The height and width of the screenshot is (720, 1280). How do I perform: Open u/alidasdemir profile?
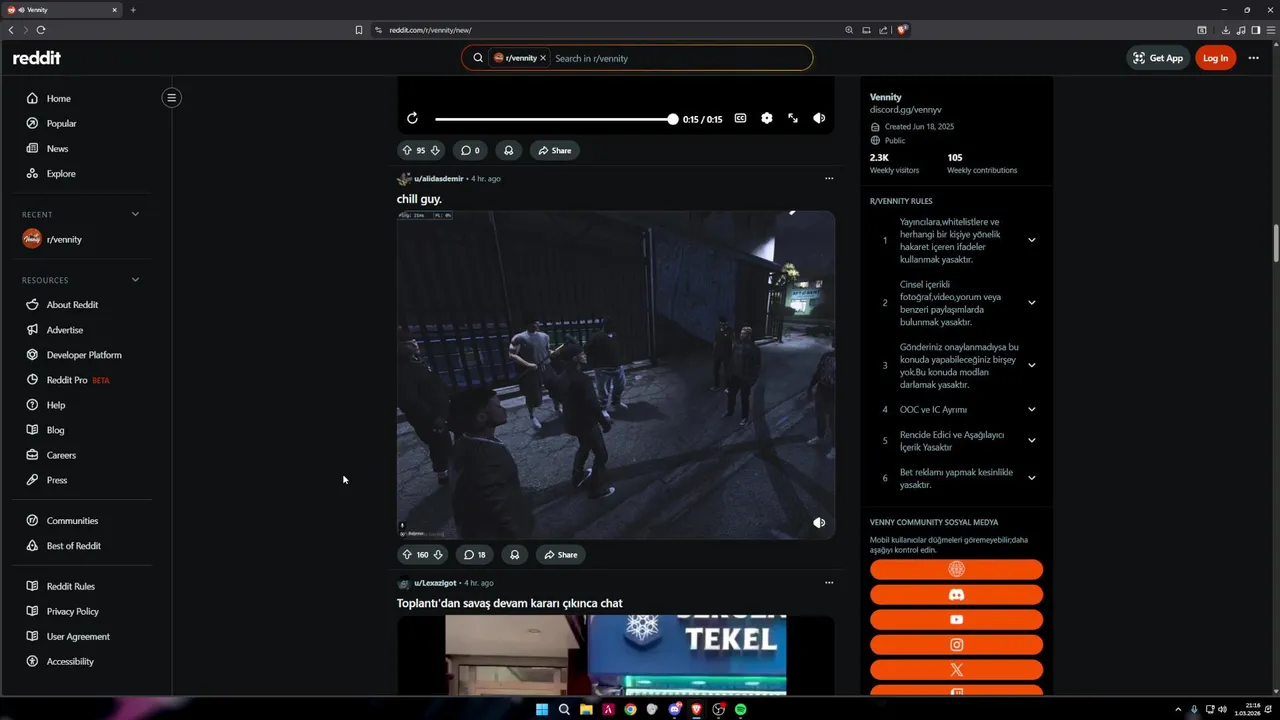click(438, 179)
